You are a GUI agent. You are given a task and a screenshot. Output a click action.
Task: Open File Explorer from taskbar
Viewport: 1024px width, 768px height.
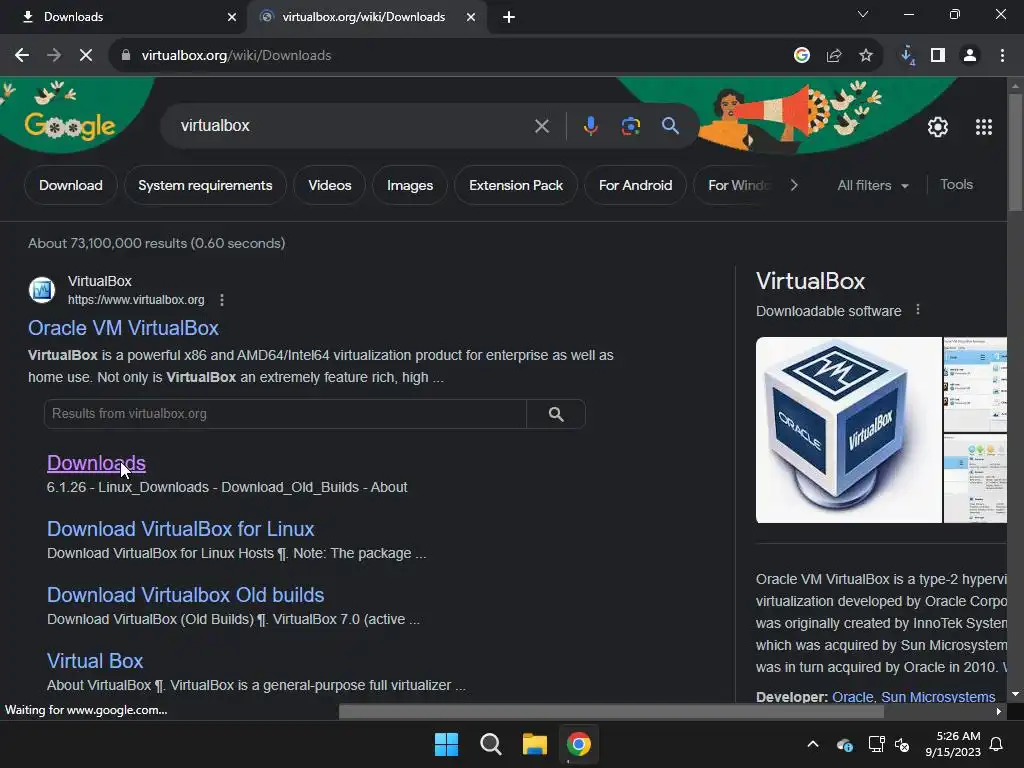tap(534, 744)
